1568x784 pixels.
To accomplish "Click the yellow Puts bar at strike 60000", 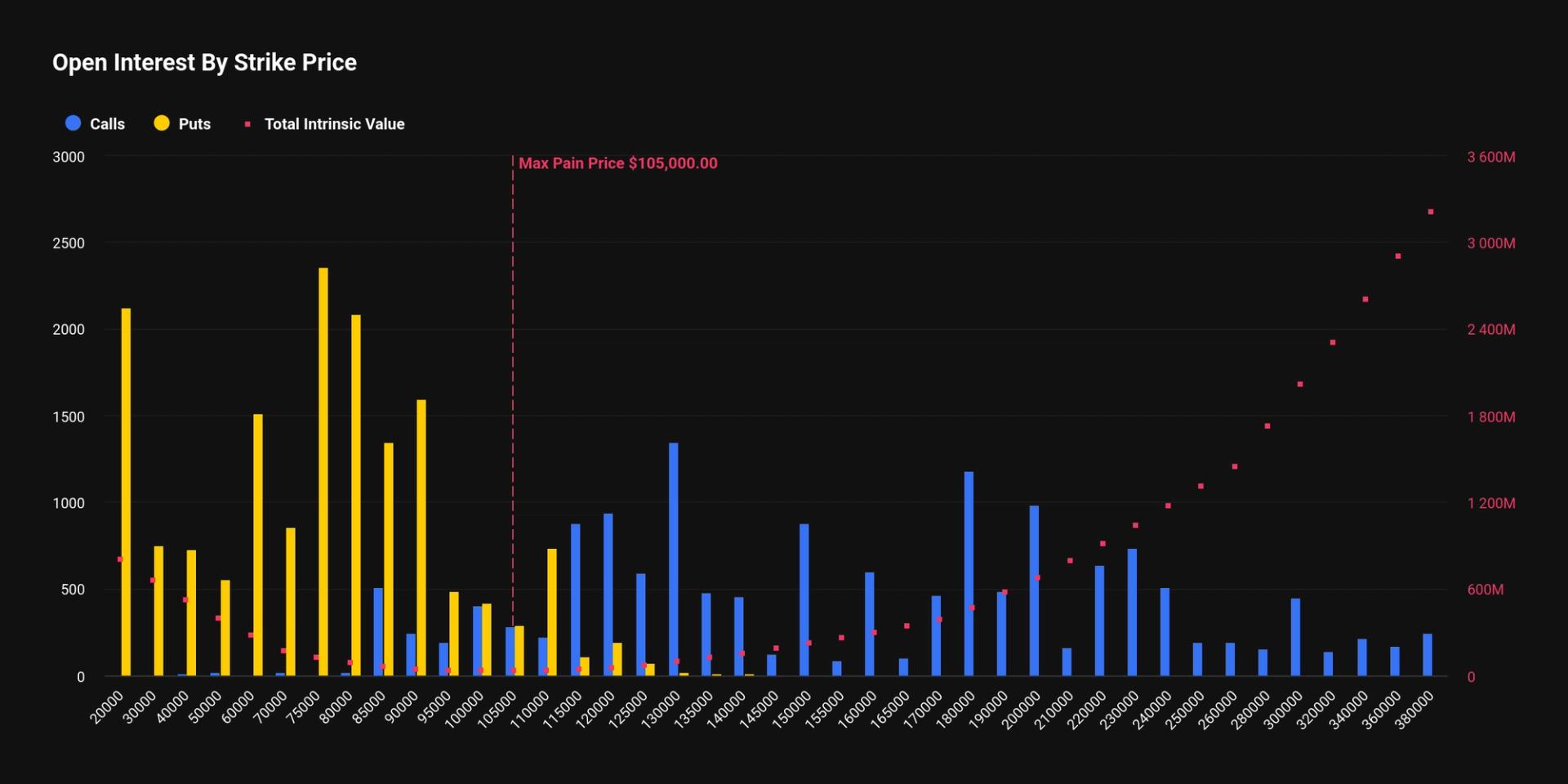I will pos(258,545).
